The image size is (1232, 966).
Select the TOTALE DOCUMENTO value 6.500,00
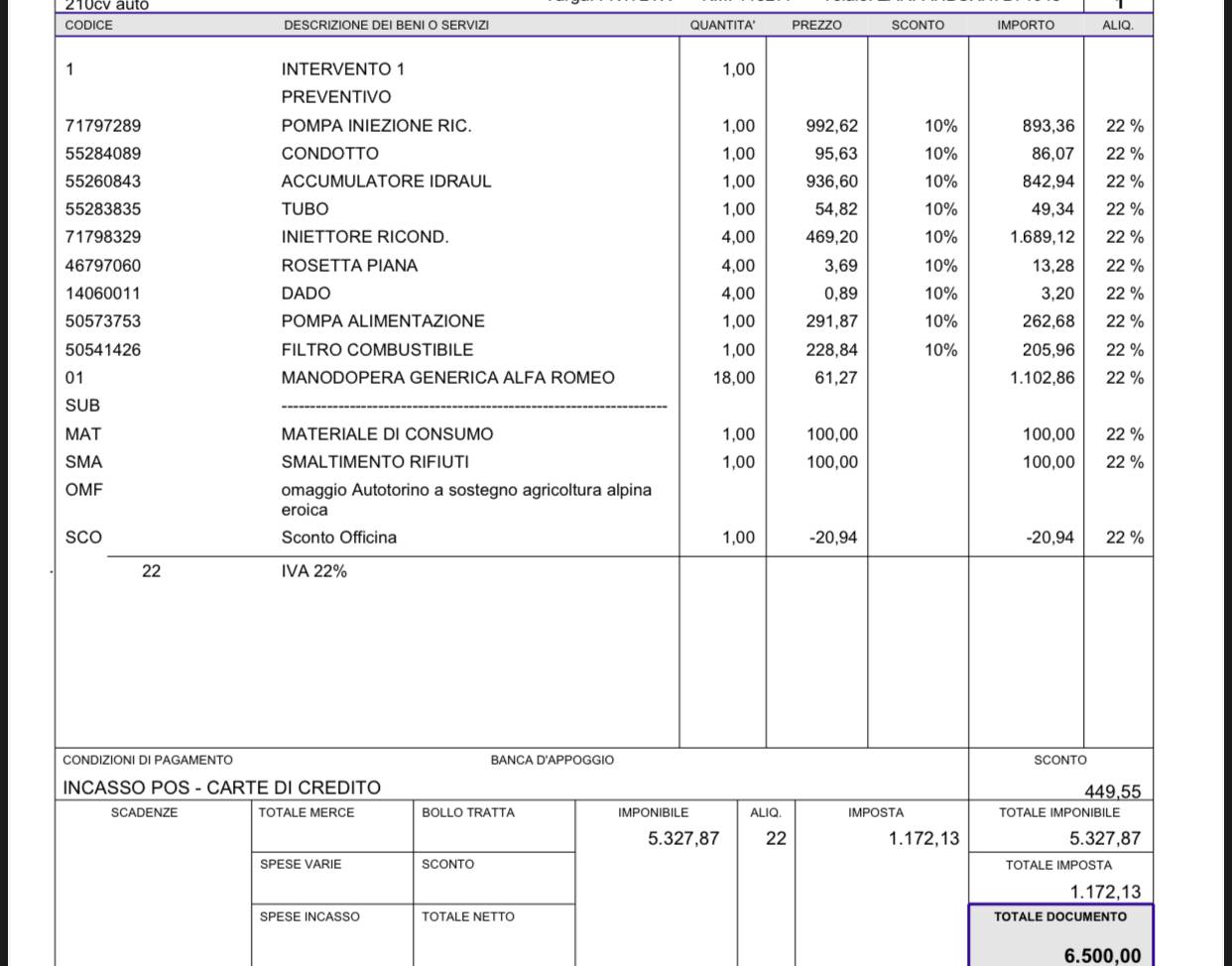[1102, 955]
